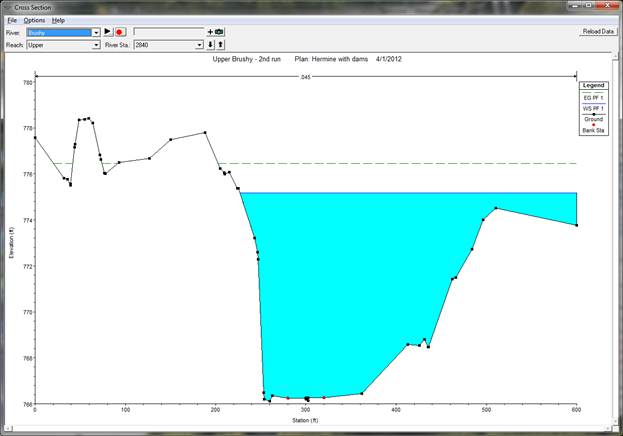Open the River Sta. dropdown showing 2840
This screenshot has height=436, width=623.
(x=199, y=45)
